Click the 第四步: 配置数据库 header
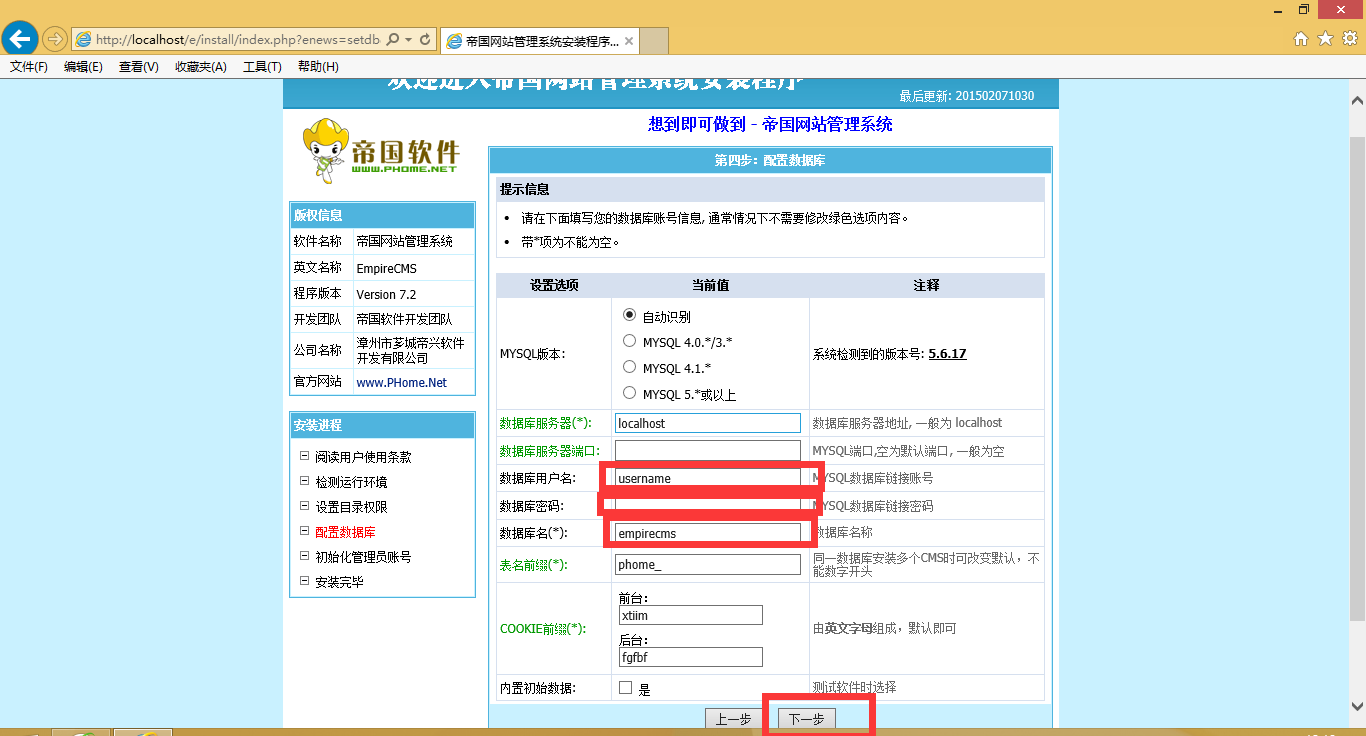Screen dimensions: 1366x736 tap(770, 160)
